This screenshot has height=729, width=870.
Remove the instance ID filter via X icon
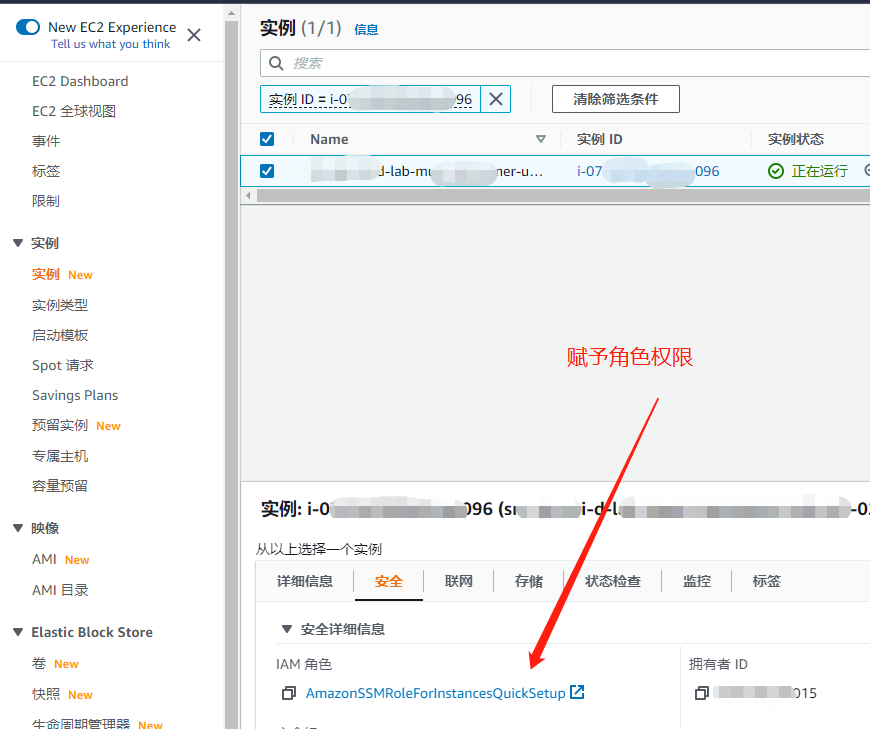tap(496, 99)
